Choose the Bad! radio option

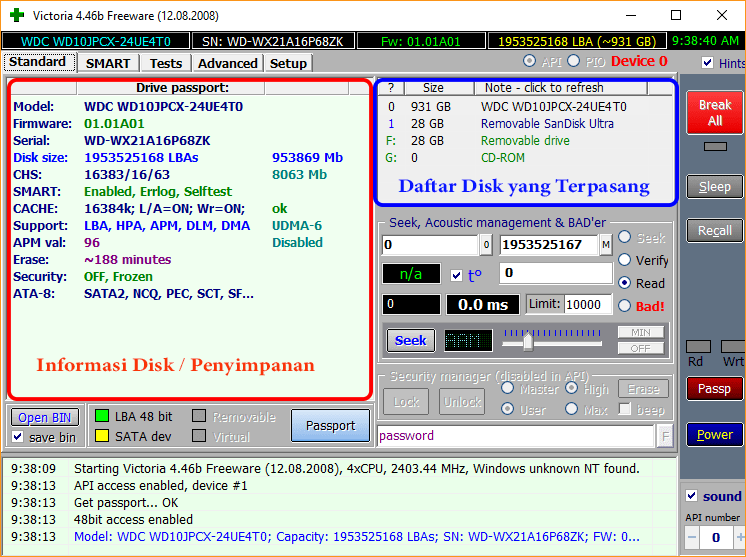pyautogui.click(x=625, y=305)
